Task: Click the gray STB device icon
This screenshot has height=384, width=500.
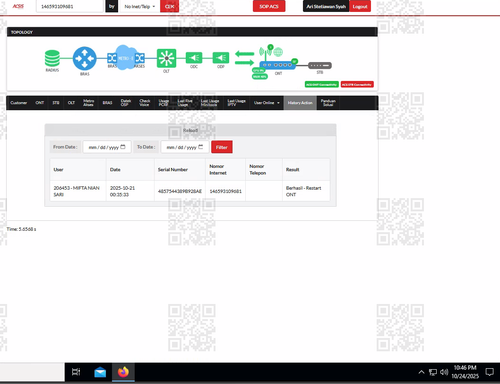Action: point(320,65)
